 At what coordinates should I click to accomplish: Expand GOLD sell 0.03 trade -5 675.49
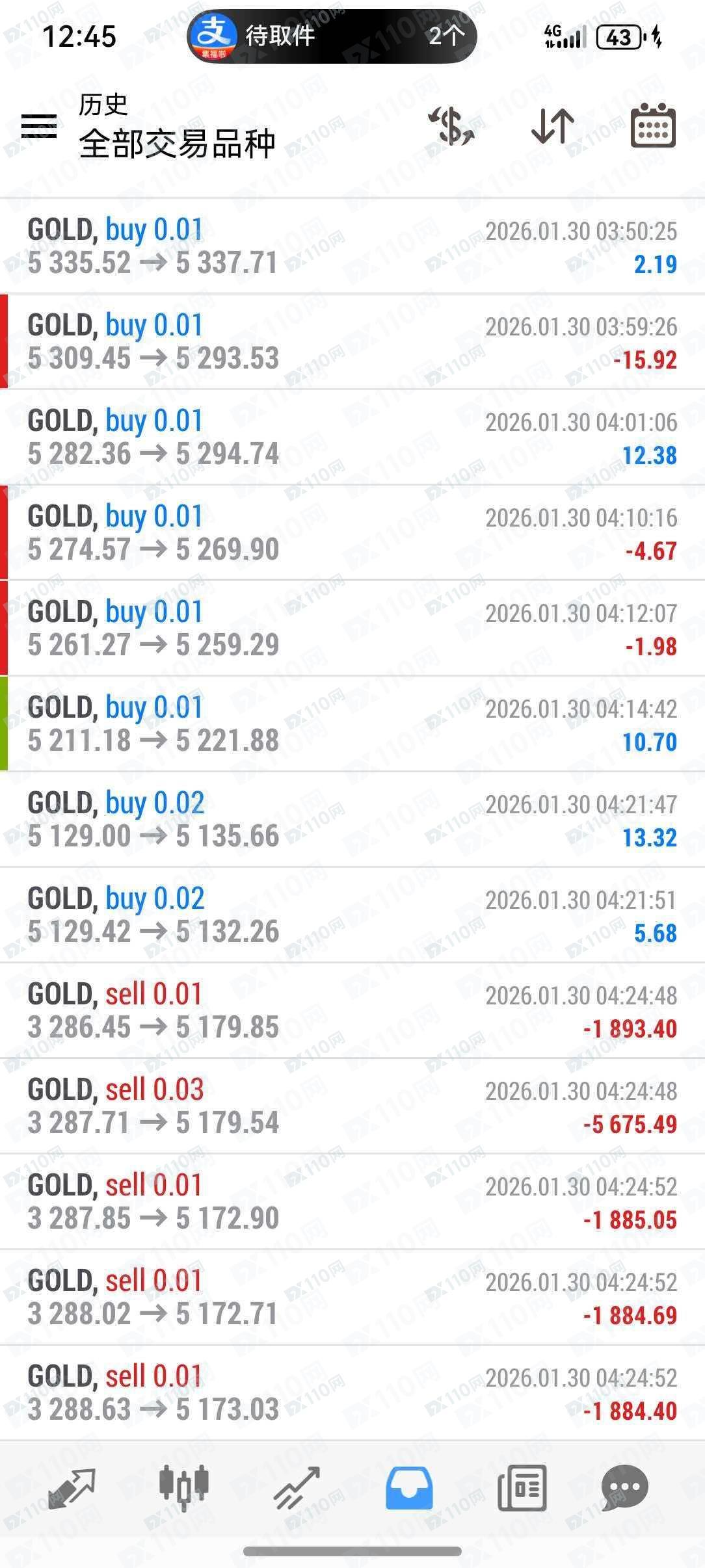point(351,1106)
